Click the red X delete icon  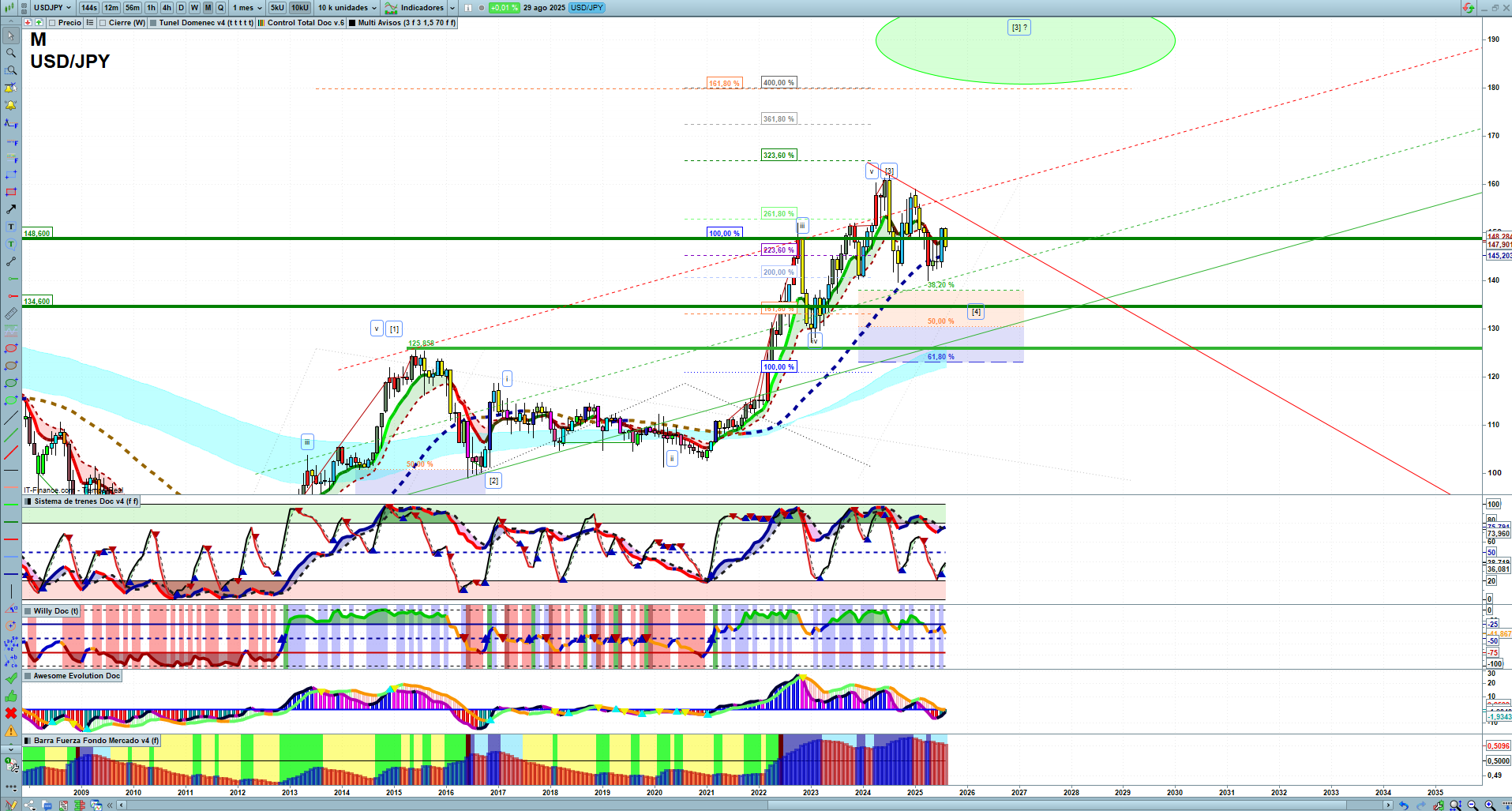coord(11,713)
